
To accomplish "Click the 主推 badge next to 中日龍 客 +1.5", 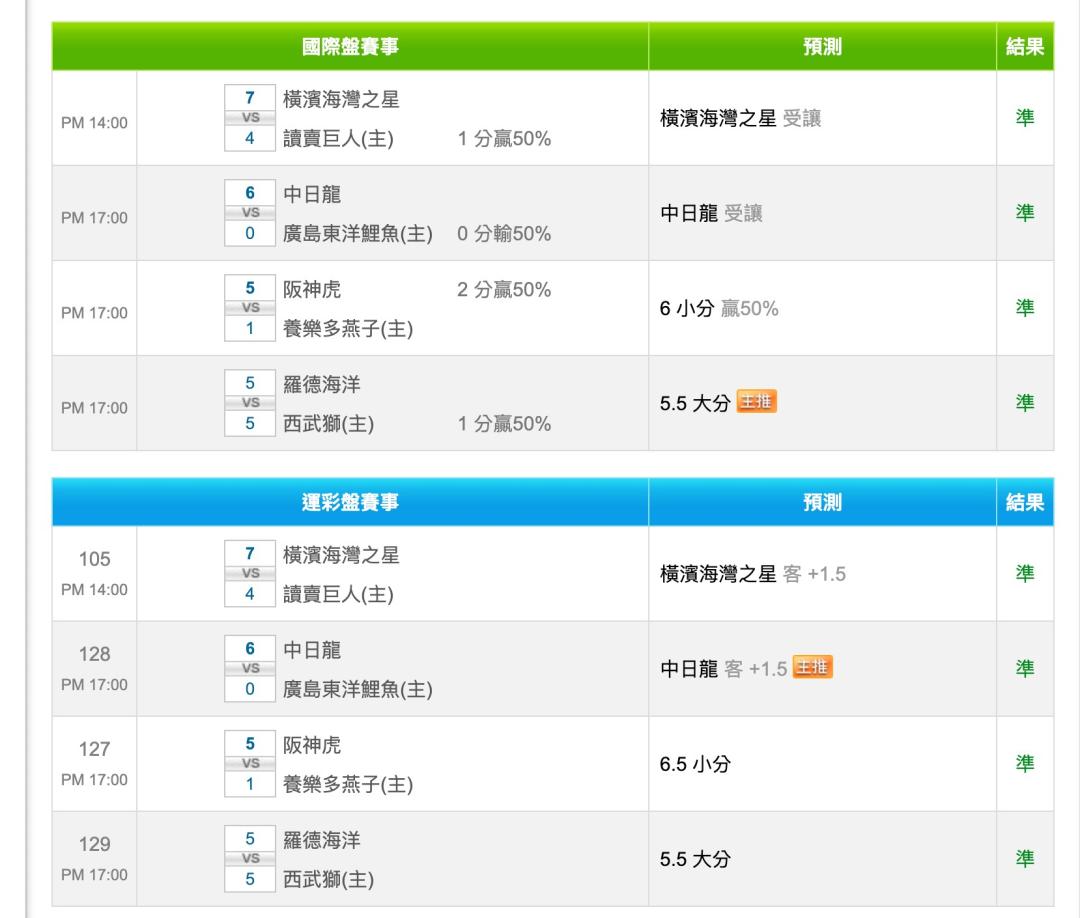I will 813,667.
